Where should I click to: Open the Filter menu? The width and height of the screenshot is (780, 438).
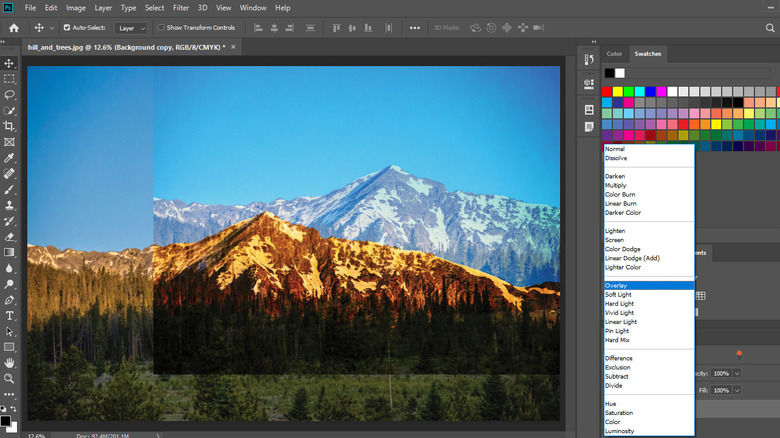180,7
